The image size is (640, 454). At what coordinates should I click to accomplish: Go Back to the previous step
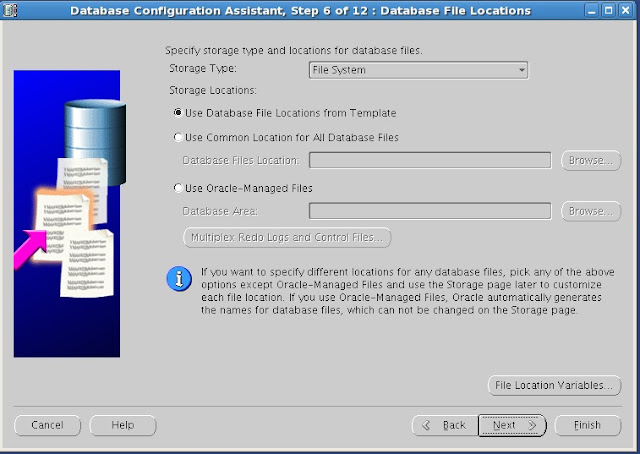tap(445, 425)
